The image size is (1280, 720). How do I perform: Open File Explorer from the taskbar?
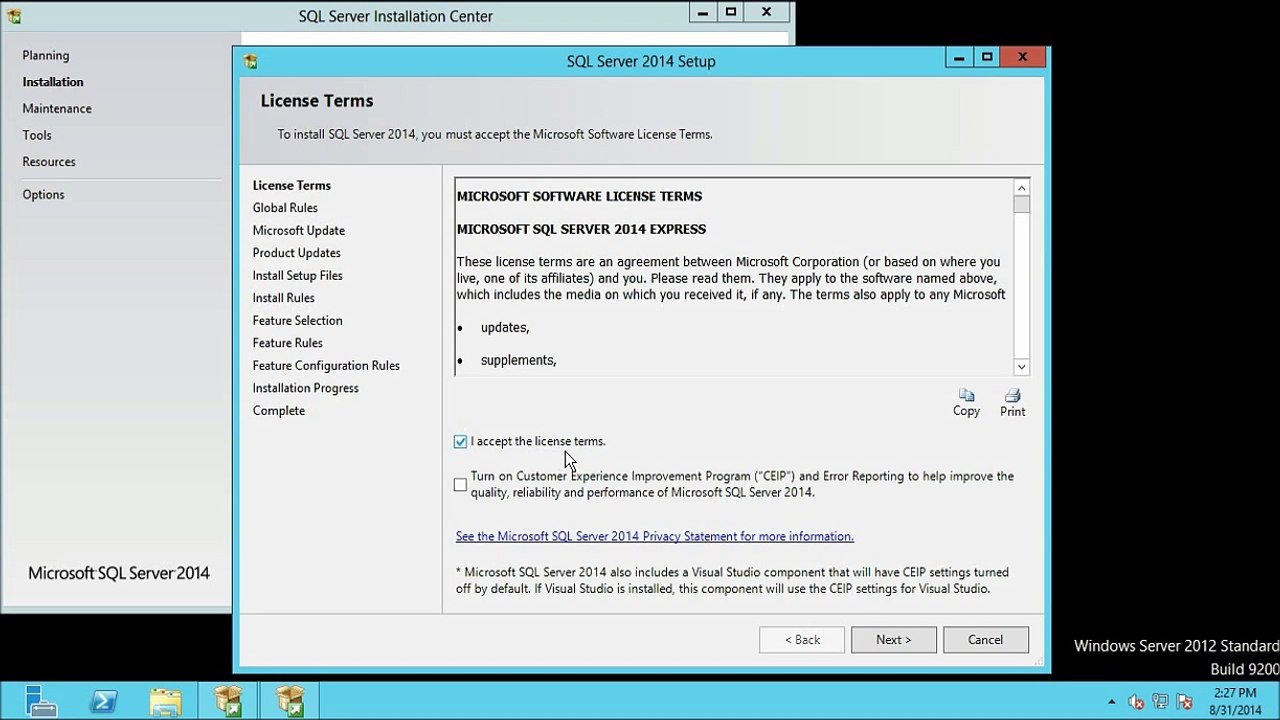[166, 700]
